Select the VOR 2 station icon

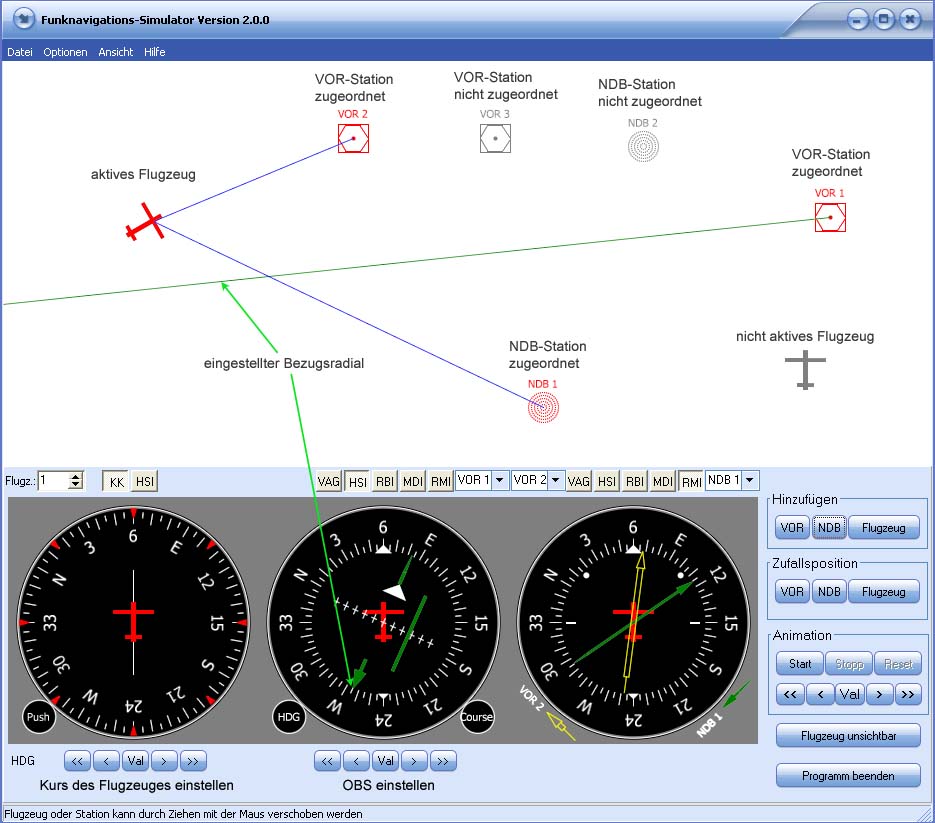point(353,138)
